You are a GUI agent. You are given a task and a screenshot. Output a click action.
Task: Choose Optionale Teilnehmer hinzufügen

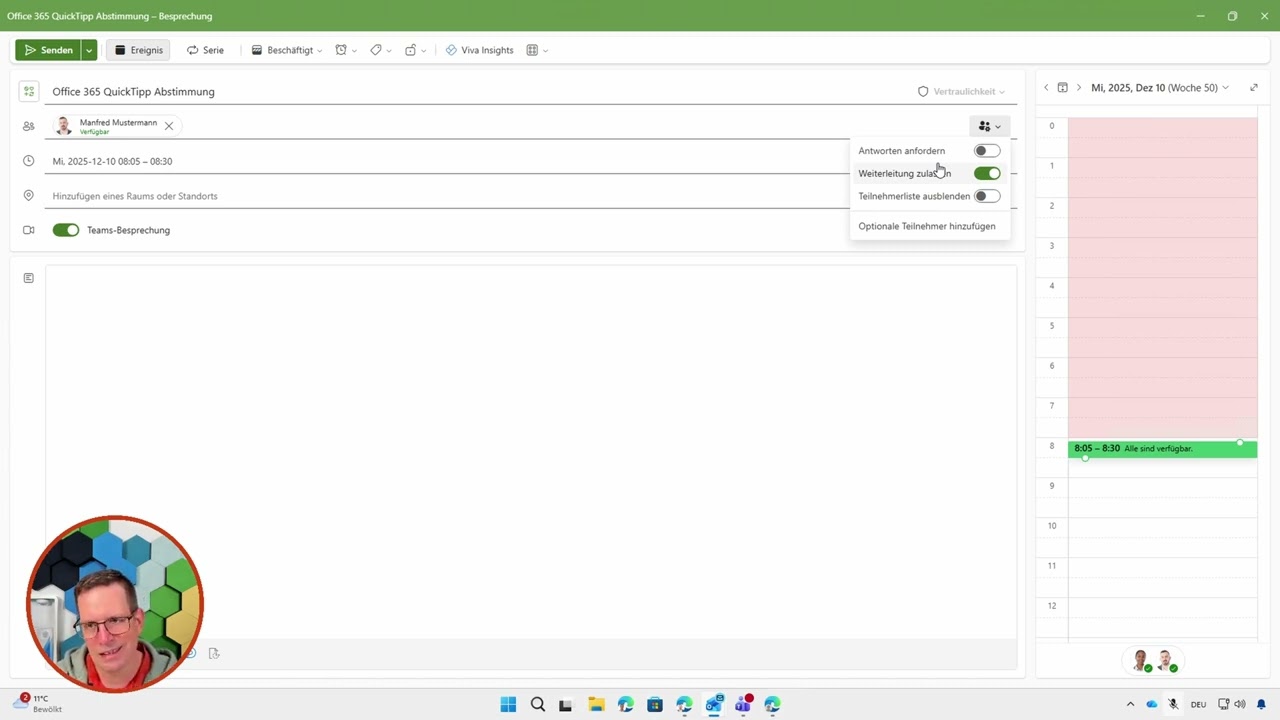(x=927, y=226)
